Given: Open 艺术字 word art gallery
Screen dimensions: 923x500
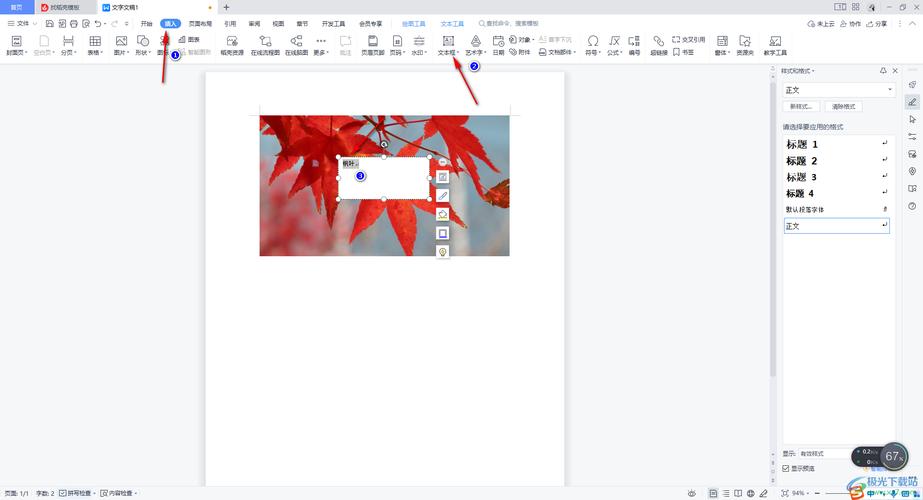Looking at the screenshot, I should tap(476, 45).
